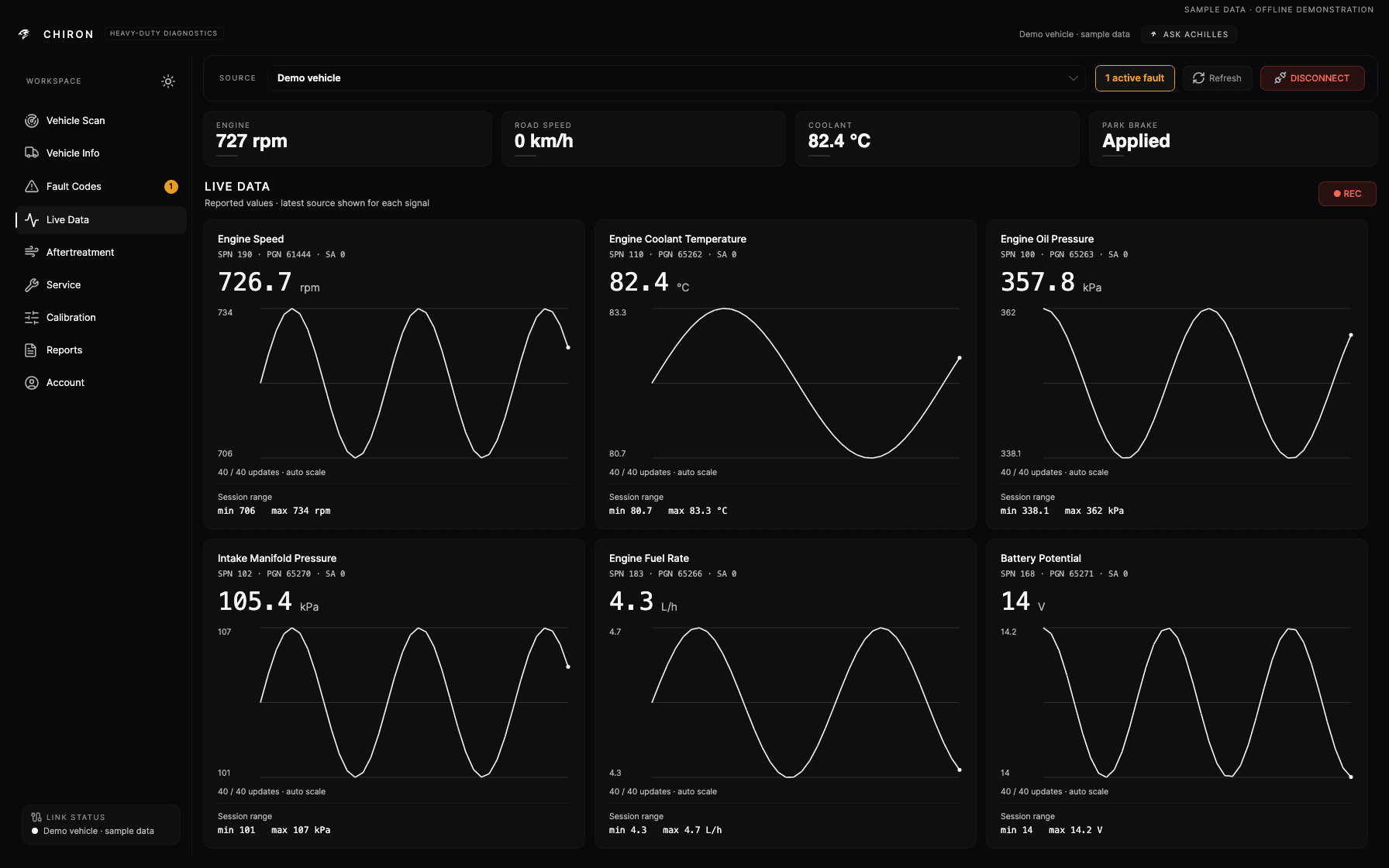Click the Calibration sliders icon
The height and width of the screenshot is (868, 1389).
pyautogui.click(x=32, y=318)
